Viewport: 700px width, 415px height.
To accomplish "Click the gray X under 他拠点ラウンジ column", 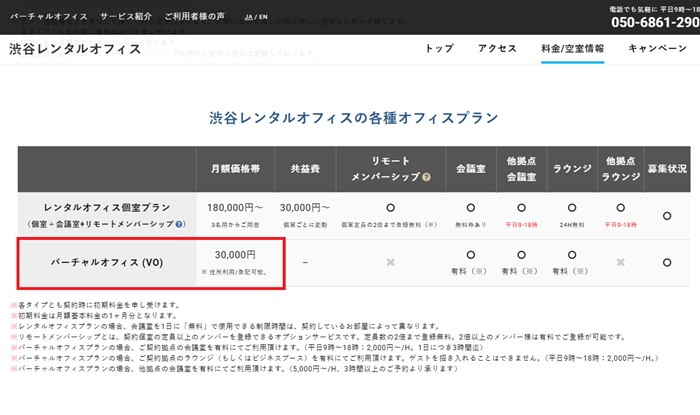I will pos(621,262).
